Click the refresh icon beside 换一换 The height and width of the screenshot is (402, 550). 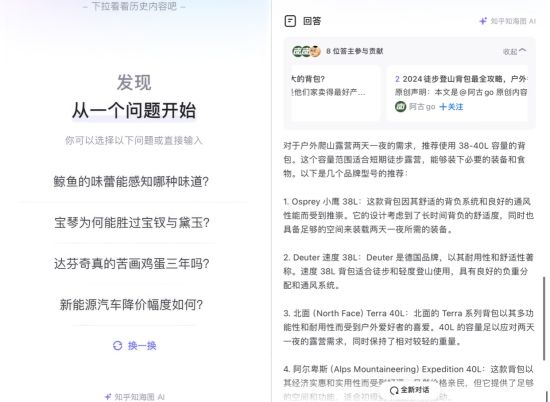pyautogui.click(x=118, y=346)
